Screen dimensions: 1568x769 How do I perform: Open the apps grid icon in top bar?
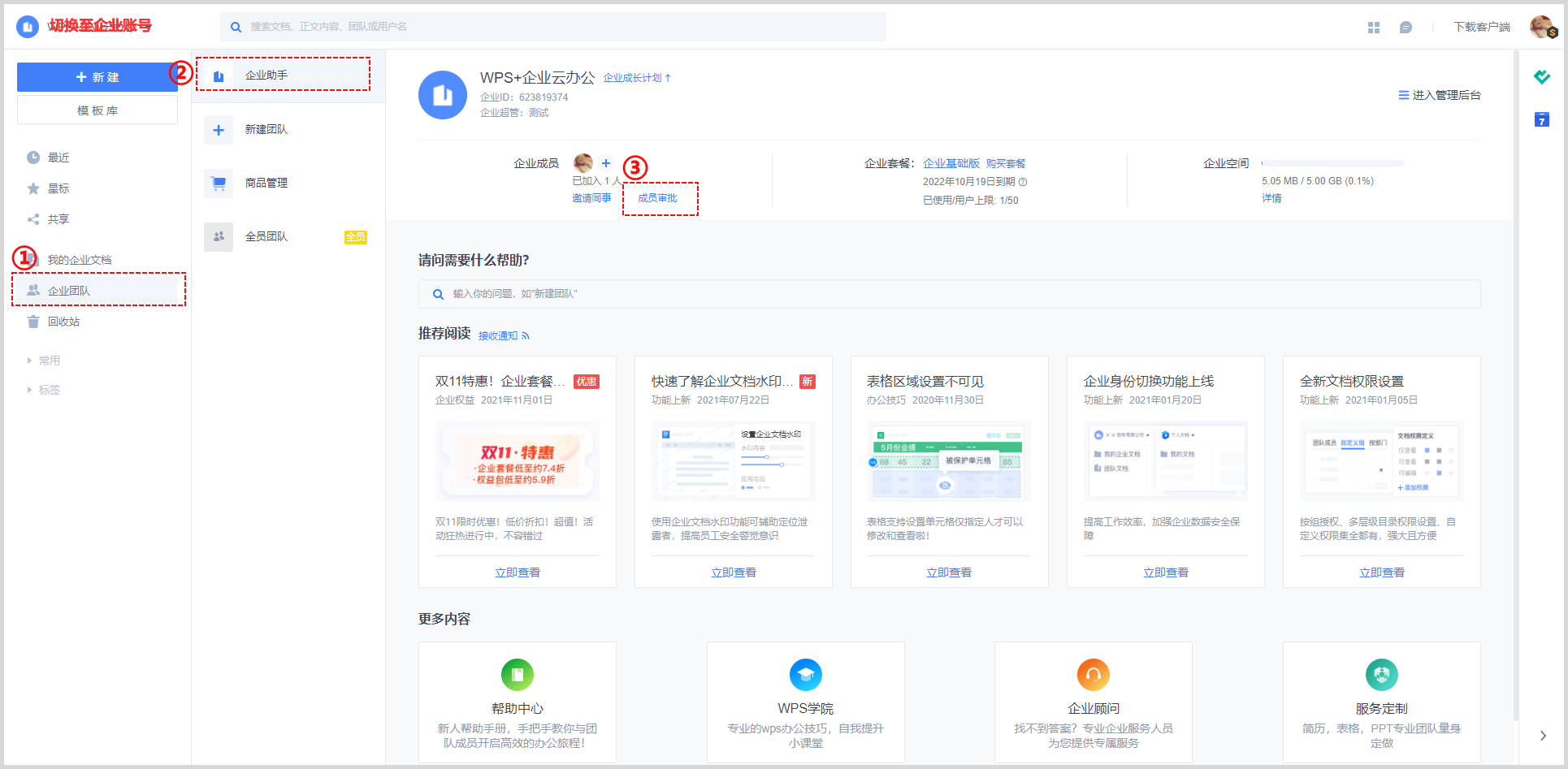coord(1374,28)
